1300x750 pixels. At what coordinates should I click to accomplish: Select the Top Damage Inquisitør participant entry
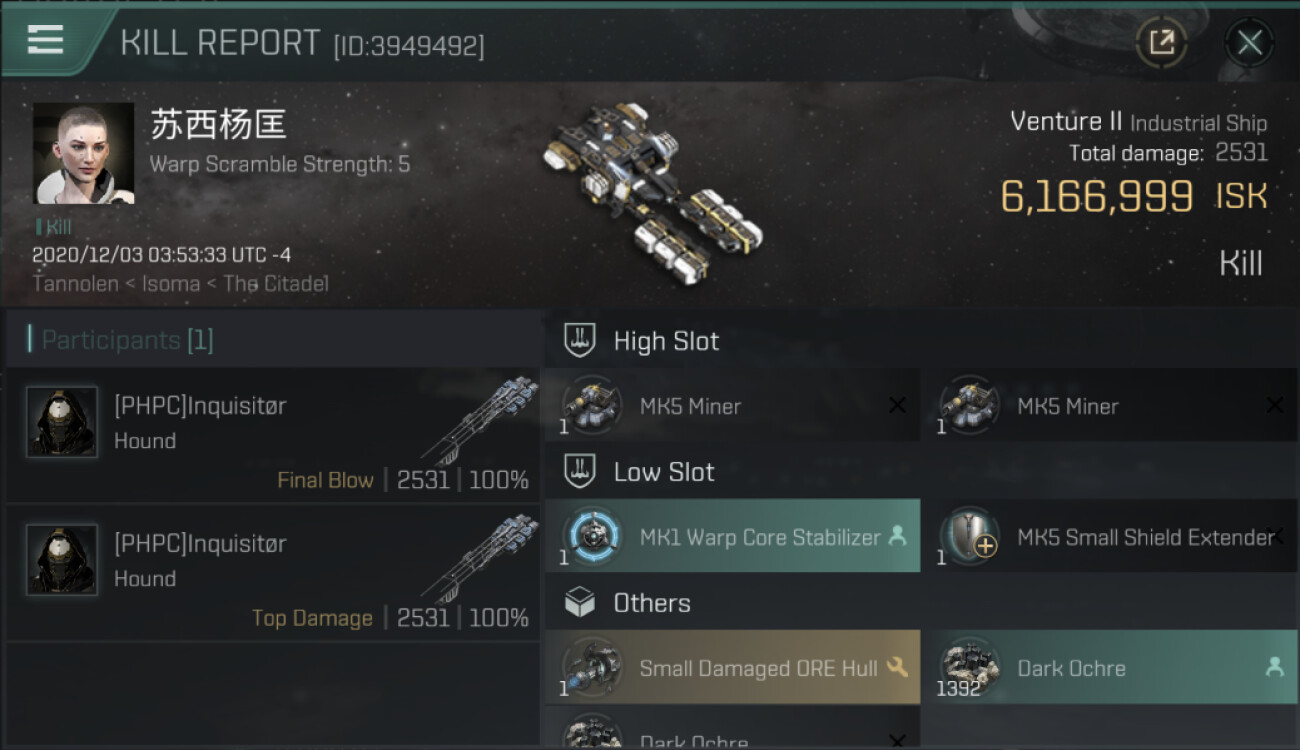click(x=272, y=572)
